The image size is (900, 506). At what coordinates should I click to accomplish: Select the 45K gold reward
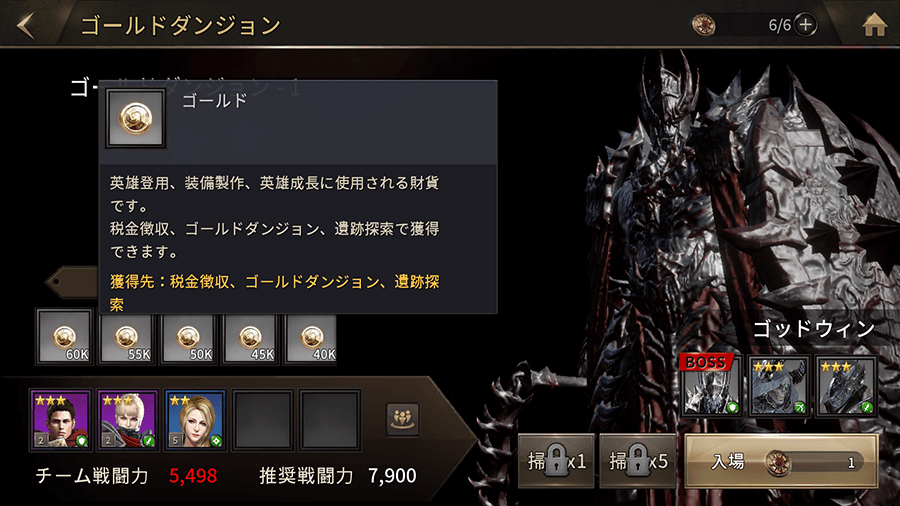pos(250,337)
